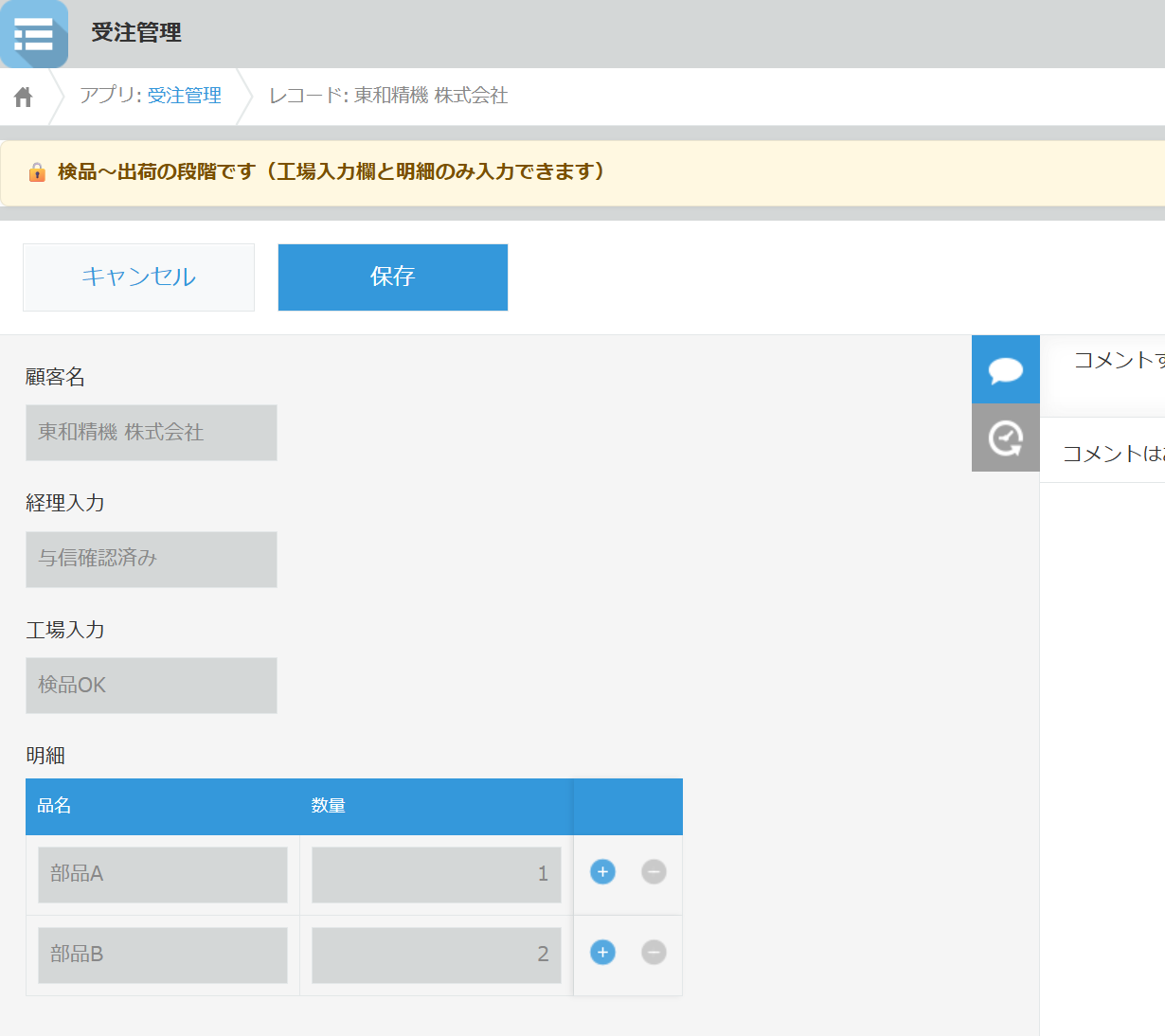Click the 数量 field with value 2

pos(437,955)
